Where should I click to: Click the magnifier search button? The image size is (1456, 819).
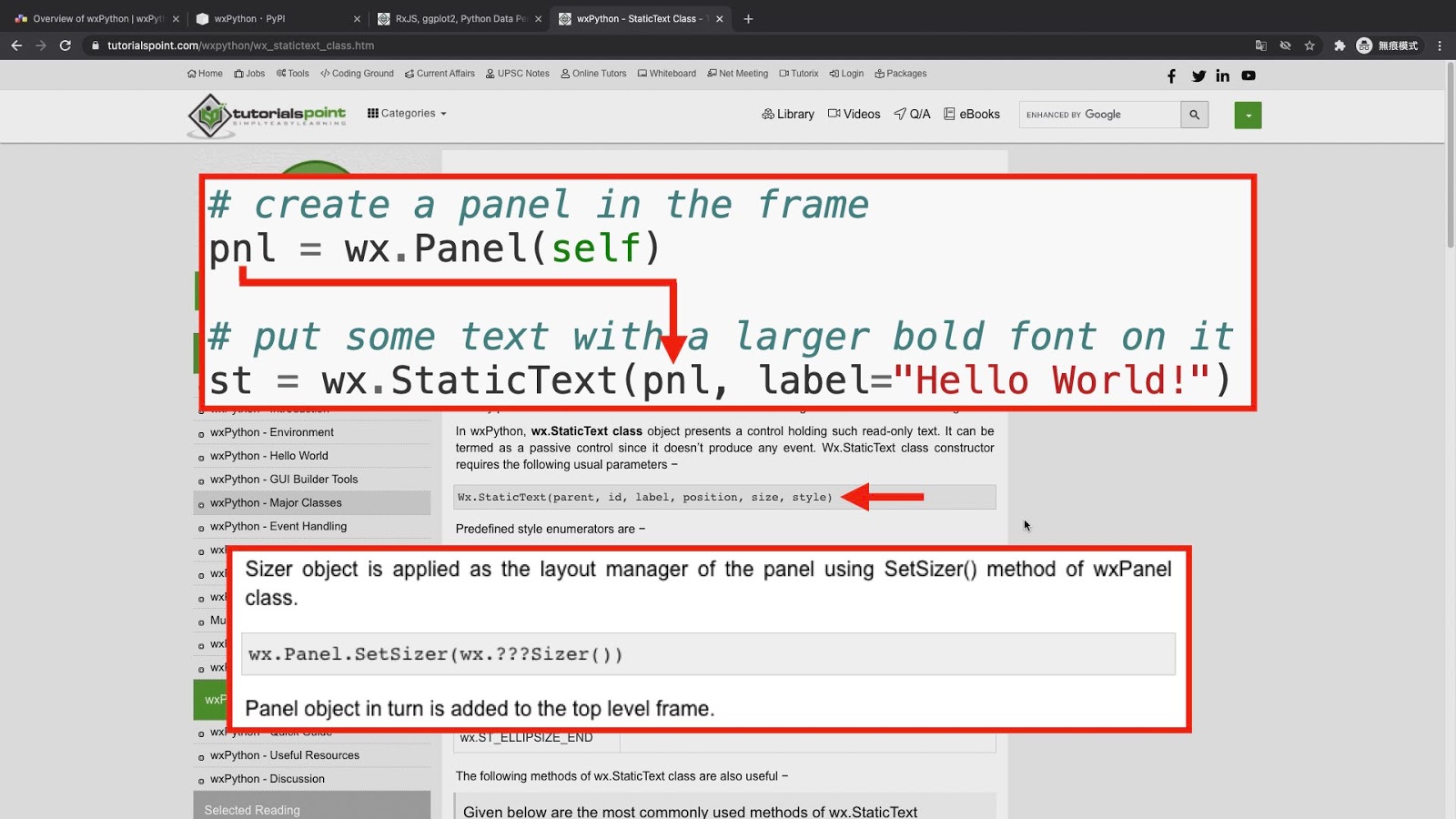[x=1195, y=115]
